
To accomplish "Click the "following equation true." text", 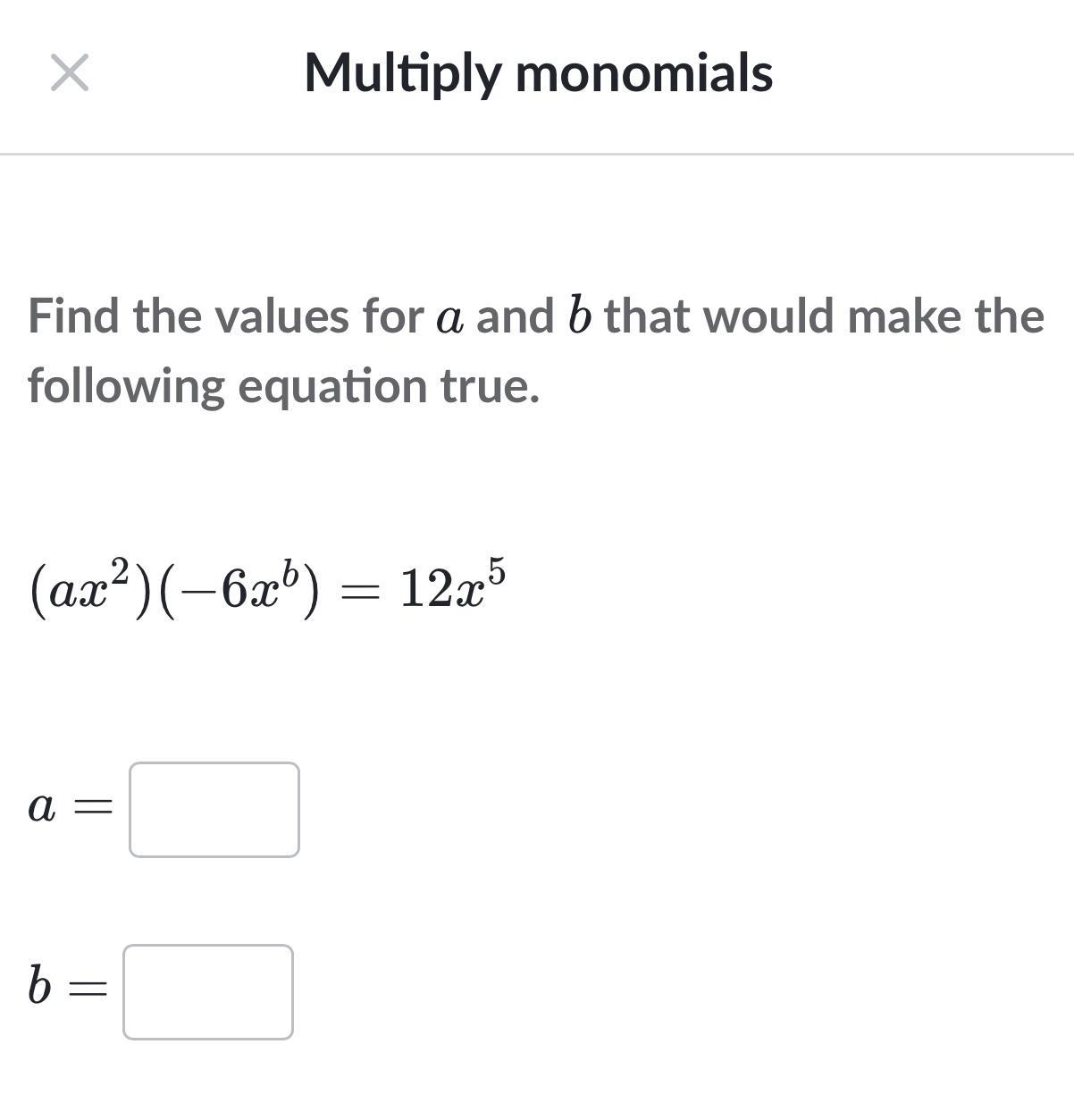I will tap(284, 386).
